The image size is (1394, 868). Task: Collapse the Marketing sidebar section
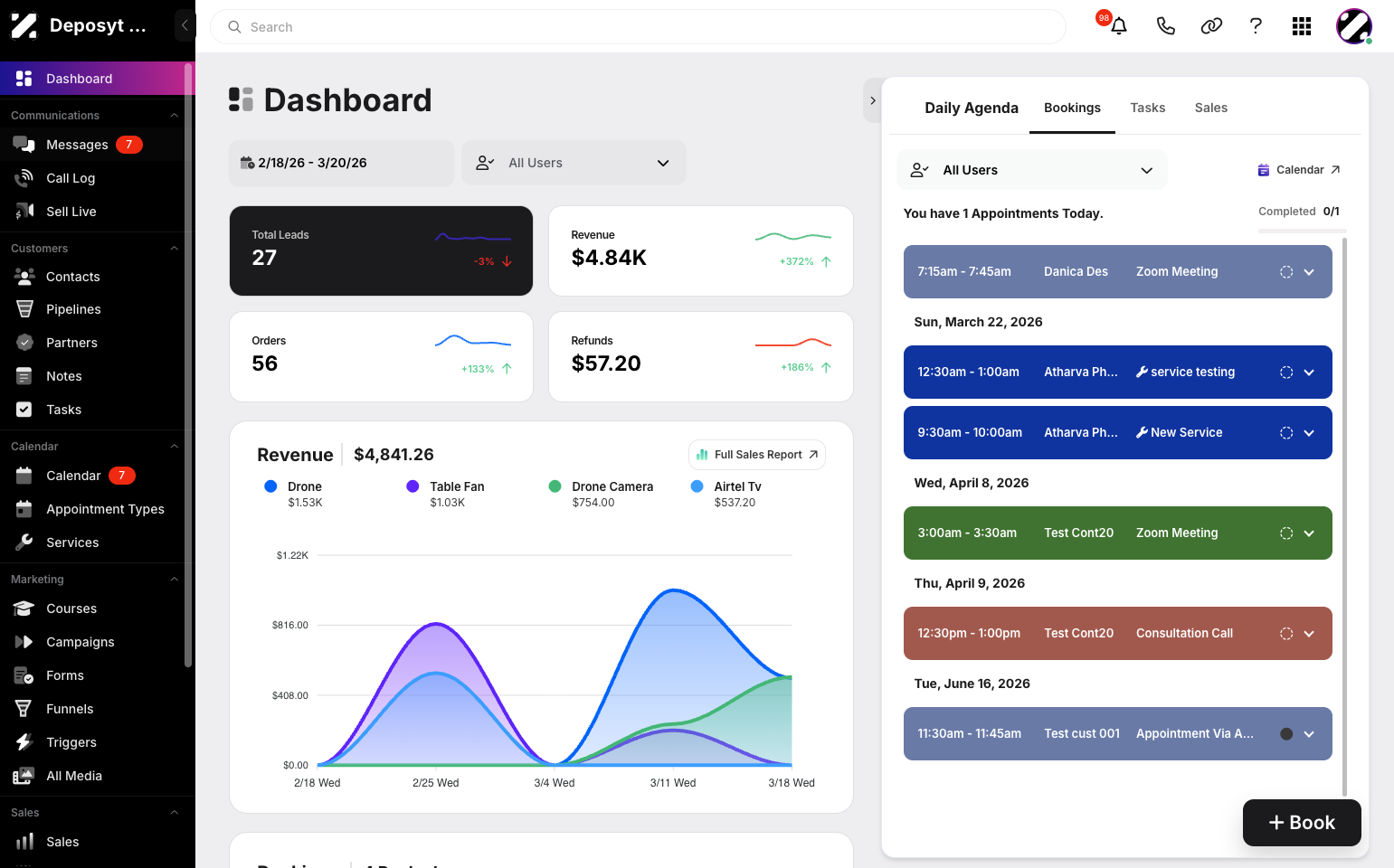174,580
